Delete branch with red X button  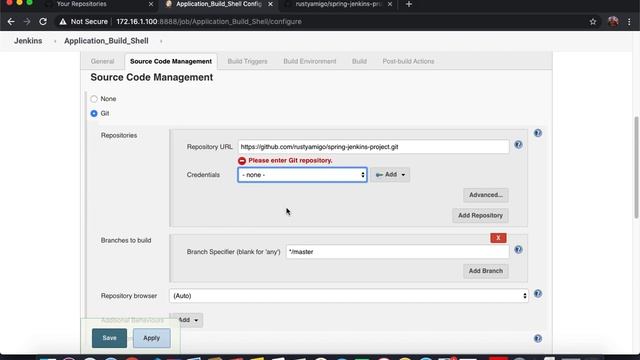pos(498,238)
